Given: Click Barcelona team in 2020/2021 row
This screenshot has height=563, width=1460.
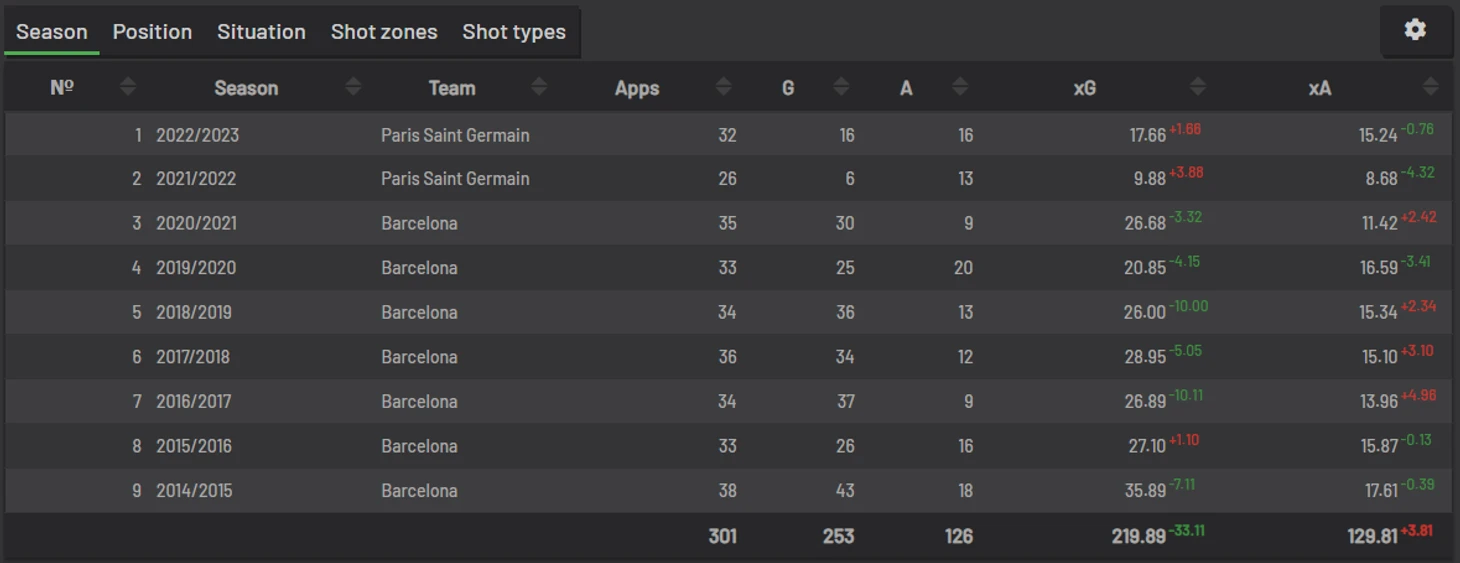Looking at the screenshot, I should [419, 223].
